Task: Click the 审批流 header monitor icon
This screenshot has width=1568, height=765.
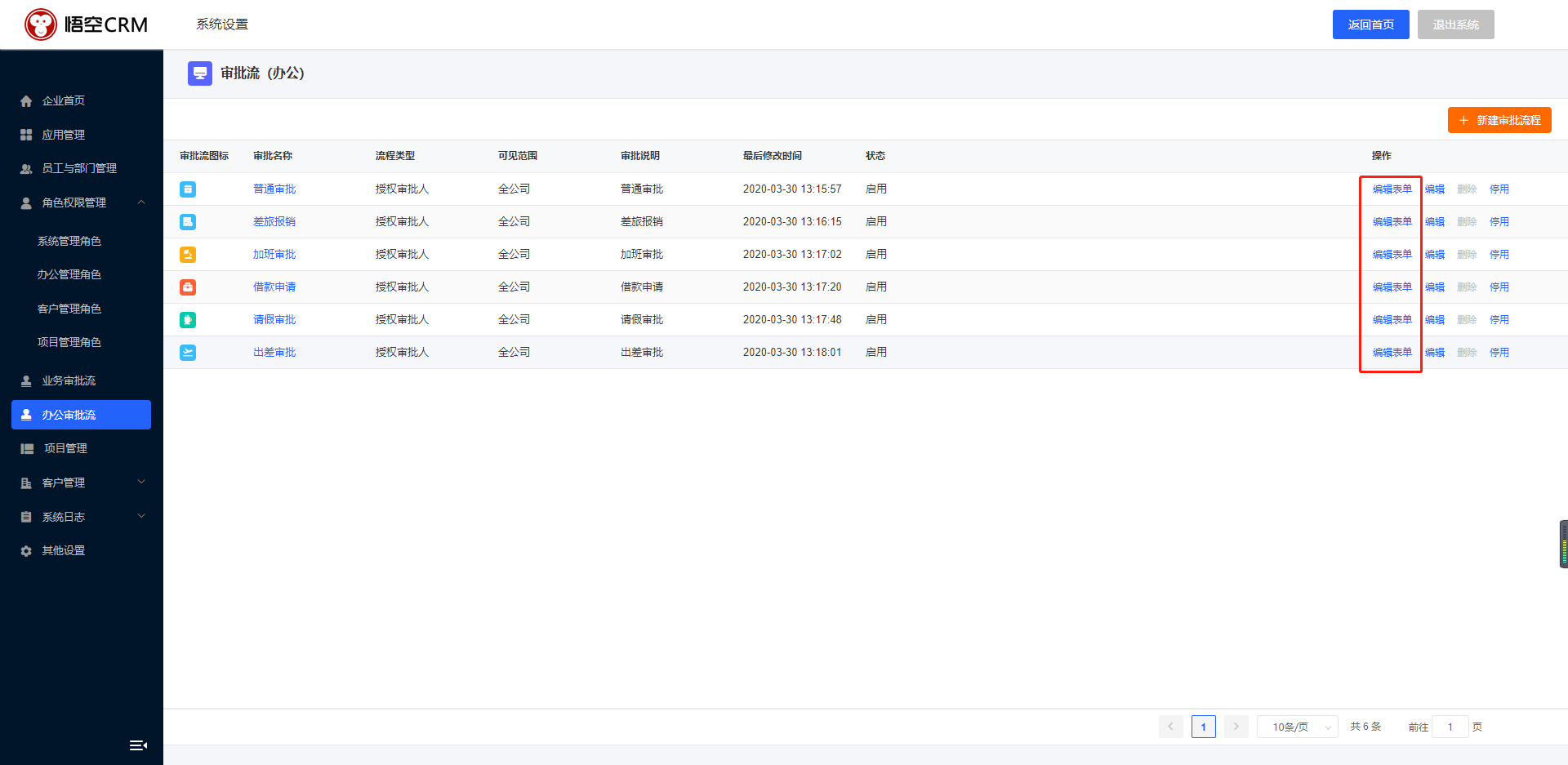Action: point(200,73)
